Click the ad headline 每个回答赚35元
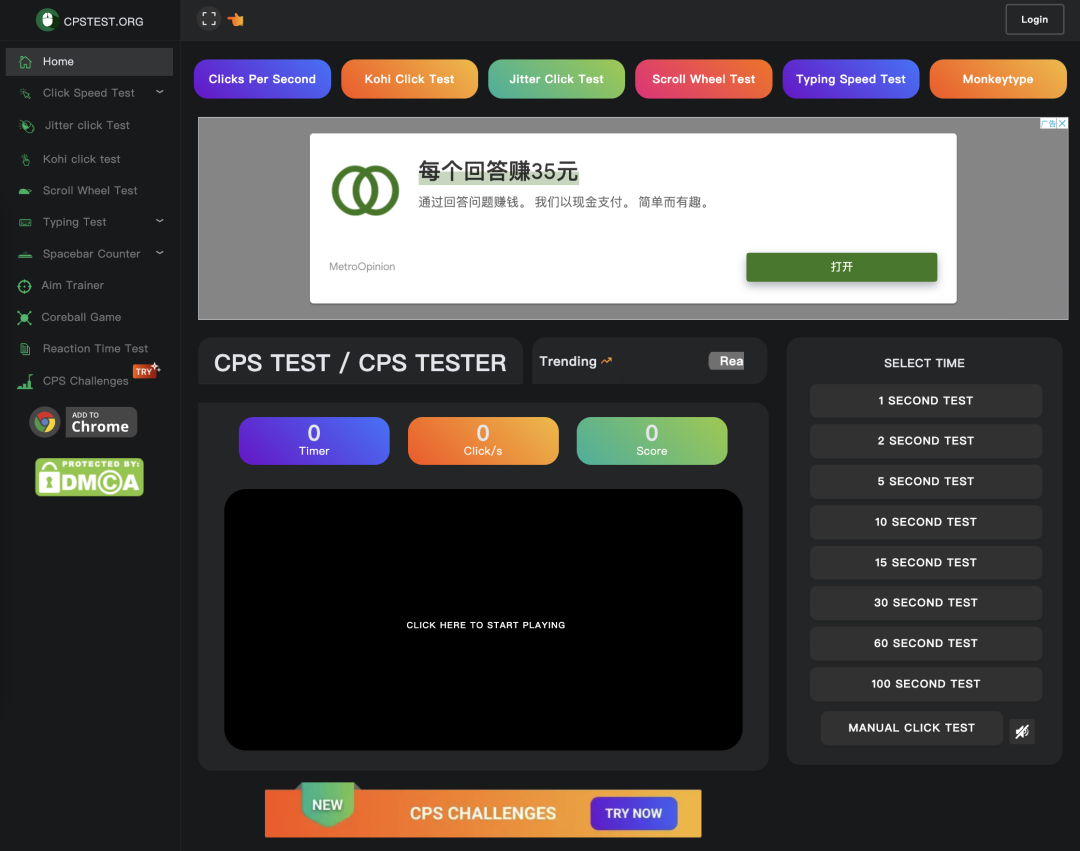 point(498,171)
